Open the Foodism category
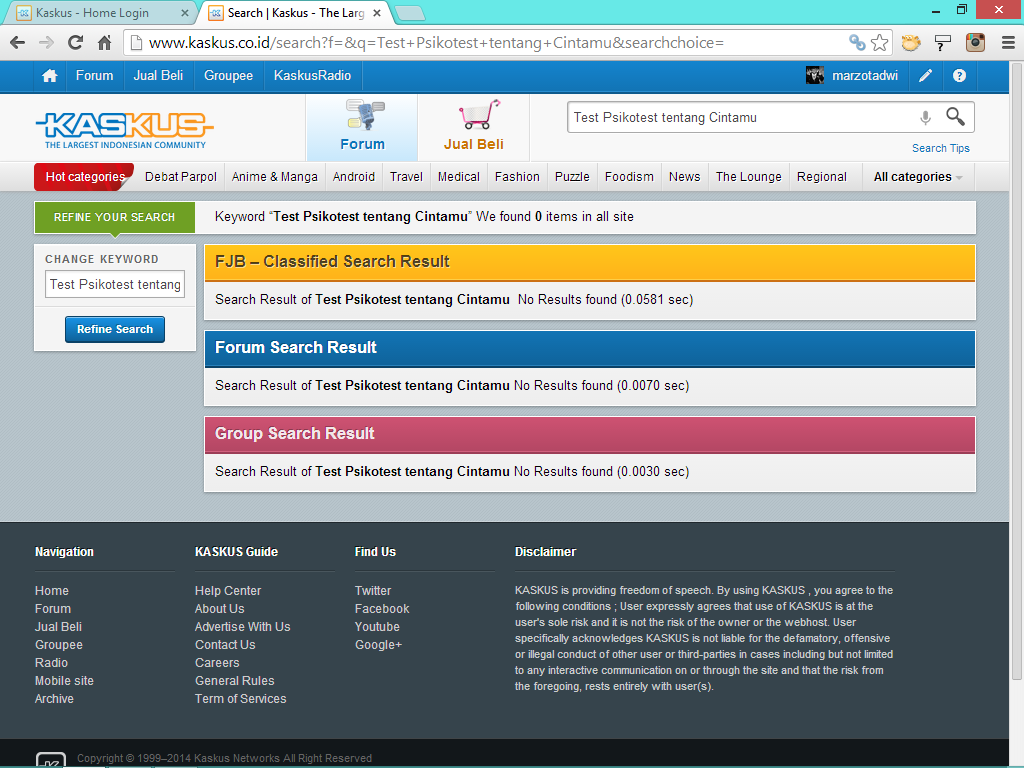This screenshot has height=768, width=1024. click(629, 177)
